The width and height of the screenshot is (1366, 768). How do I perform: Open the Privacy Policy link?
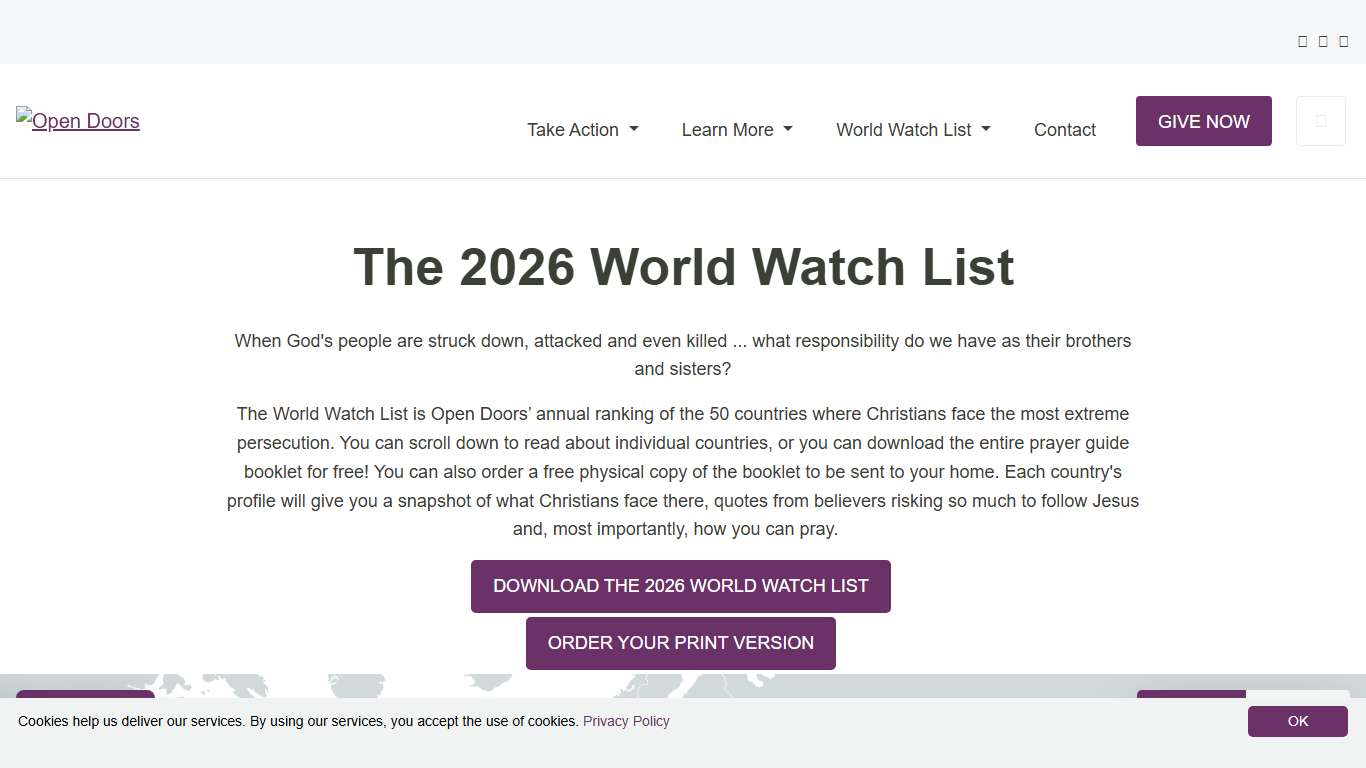pos(626,721)
